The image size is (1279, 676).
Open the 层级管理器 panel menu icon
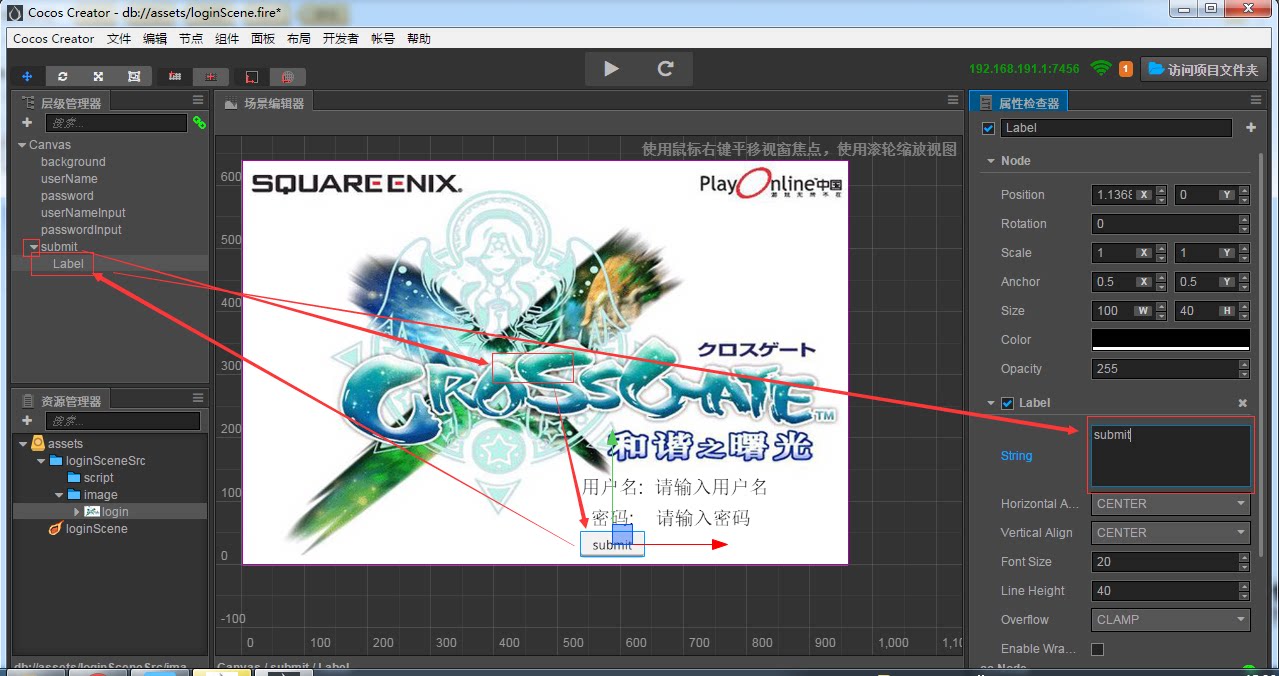point(198,100)
